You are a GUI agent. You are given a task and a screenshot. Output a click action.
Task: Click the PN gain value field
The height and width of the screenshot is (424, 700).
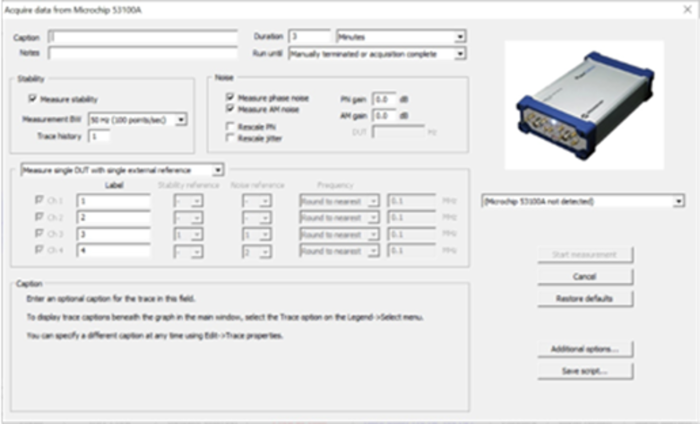(x=385, y=99)
